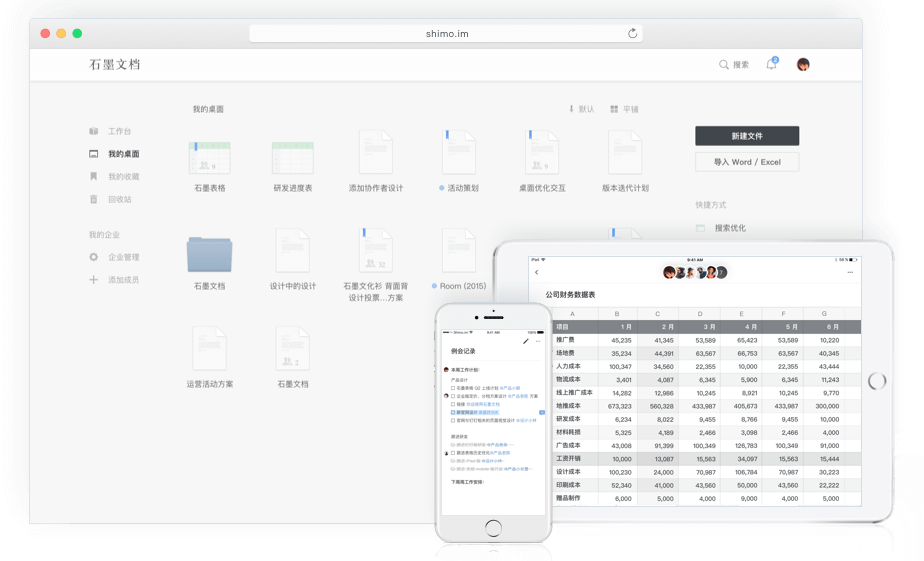Tap the pencil edit icon on phone
Image resolution: width=924 pixels, height=561 pixels.
pos(526,342)
